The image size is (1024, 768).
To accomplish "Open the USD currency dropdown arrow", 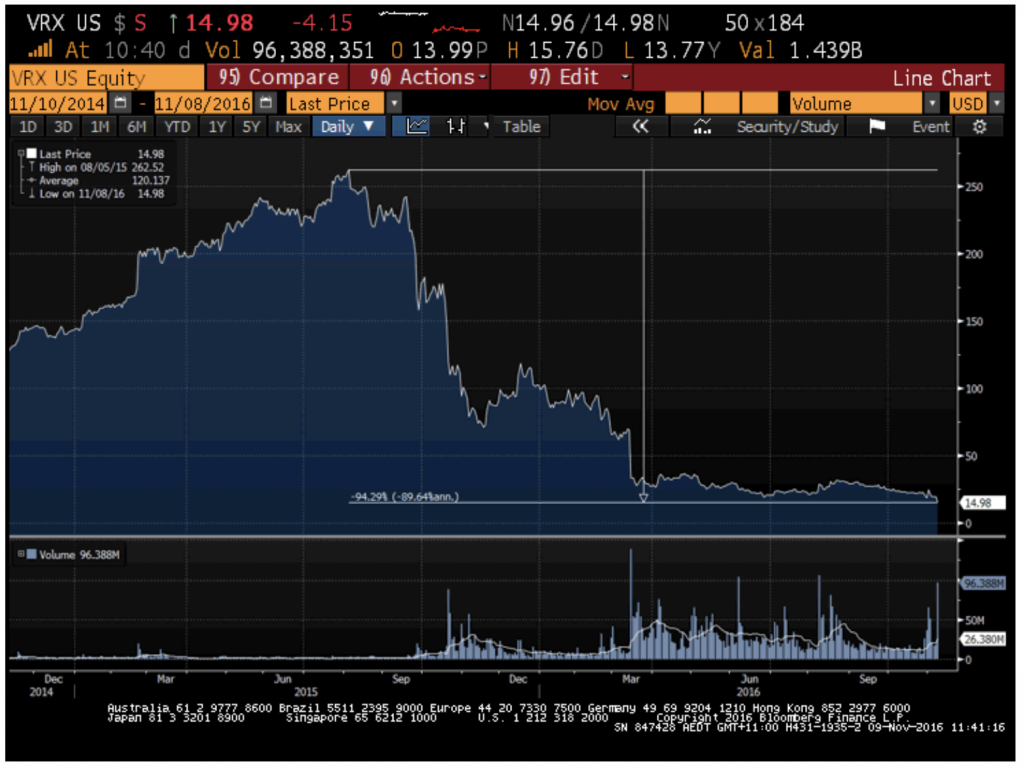I will (x=996, y=103).
